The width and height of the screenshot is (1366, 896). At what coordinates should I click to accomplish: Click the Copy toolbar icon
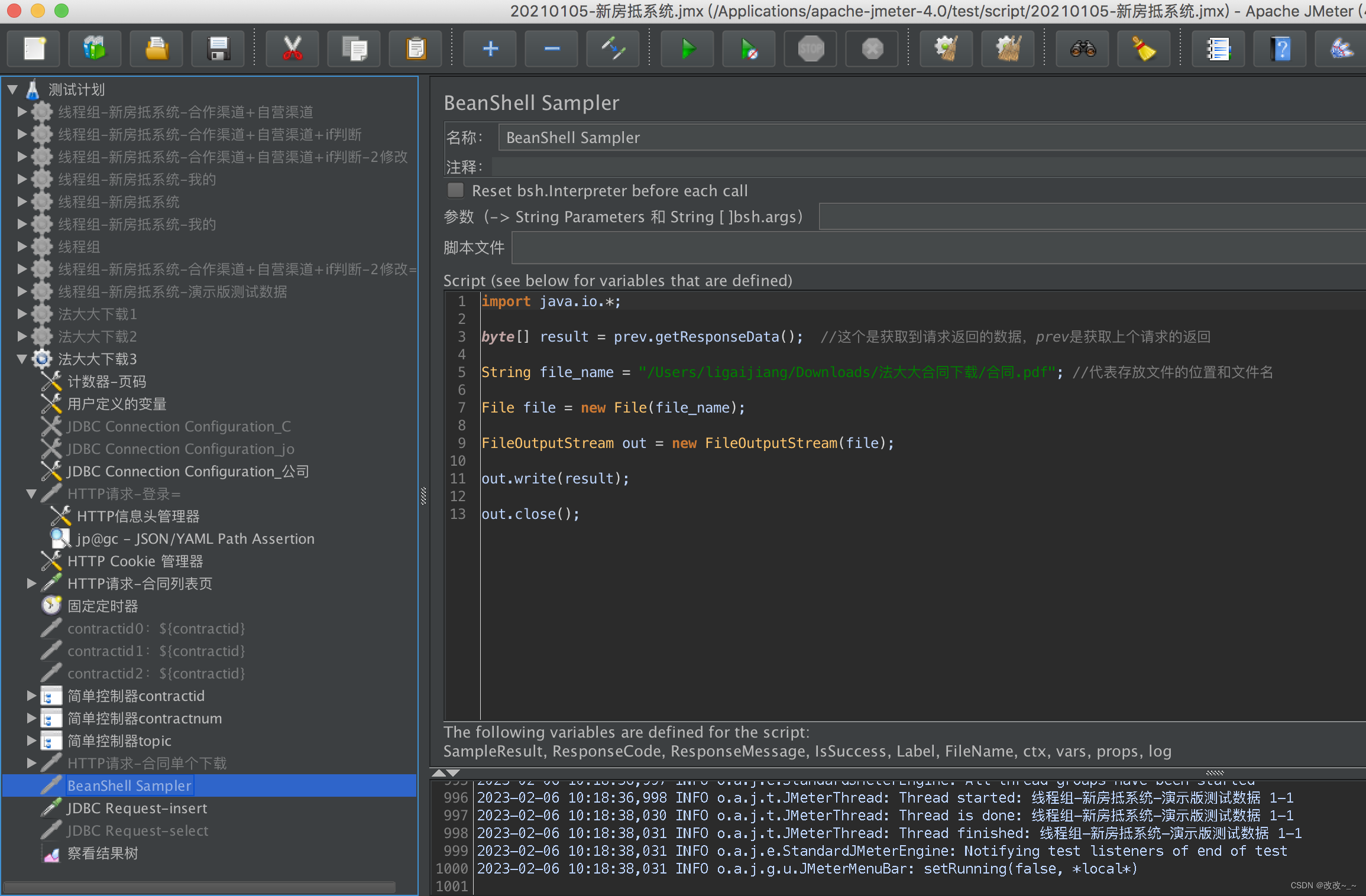pos(354,48)
